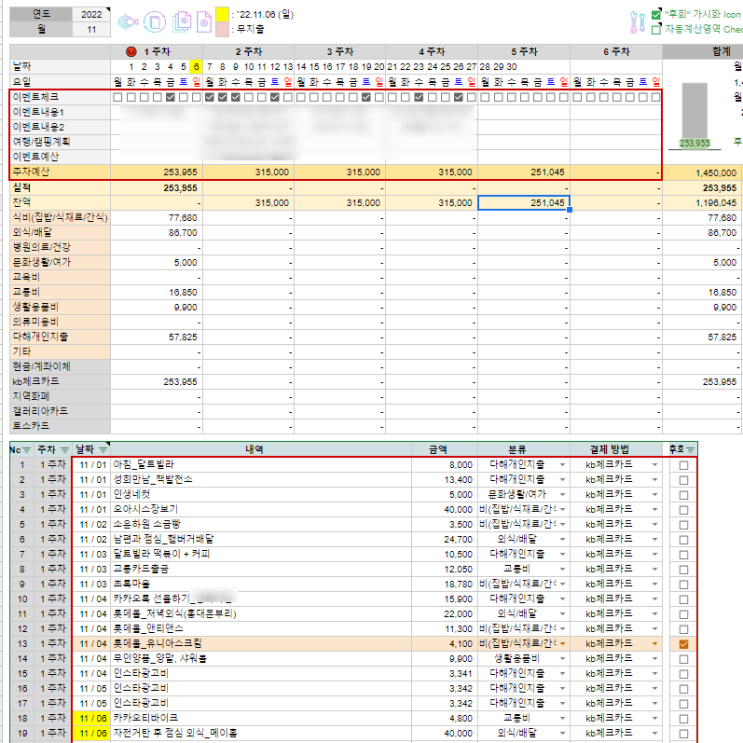Open 분류 dropdown for 교통카드출금
Viewport: 743px width, 743px height.
(562, 570)
